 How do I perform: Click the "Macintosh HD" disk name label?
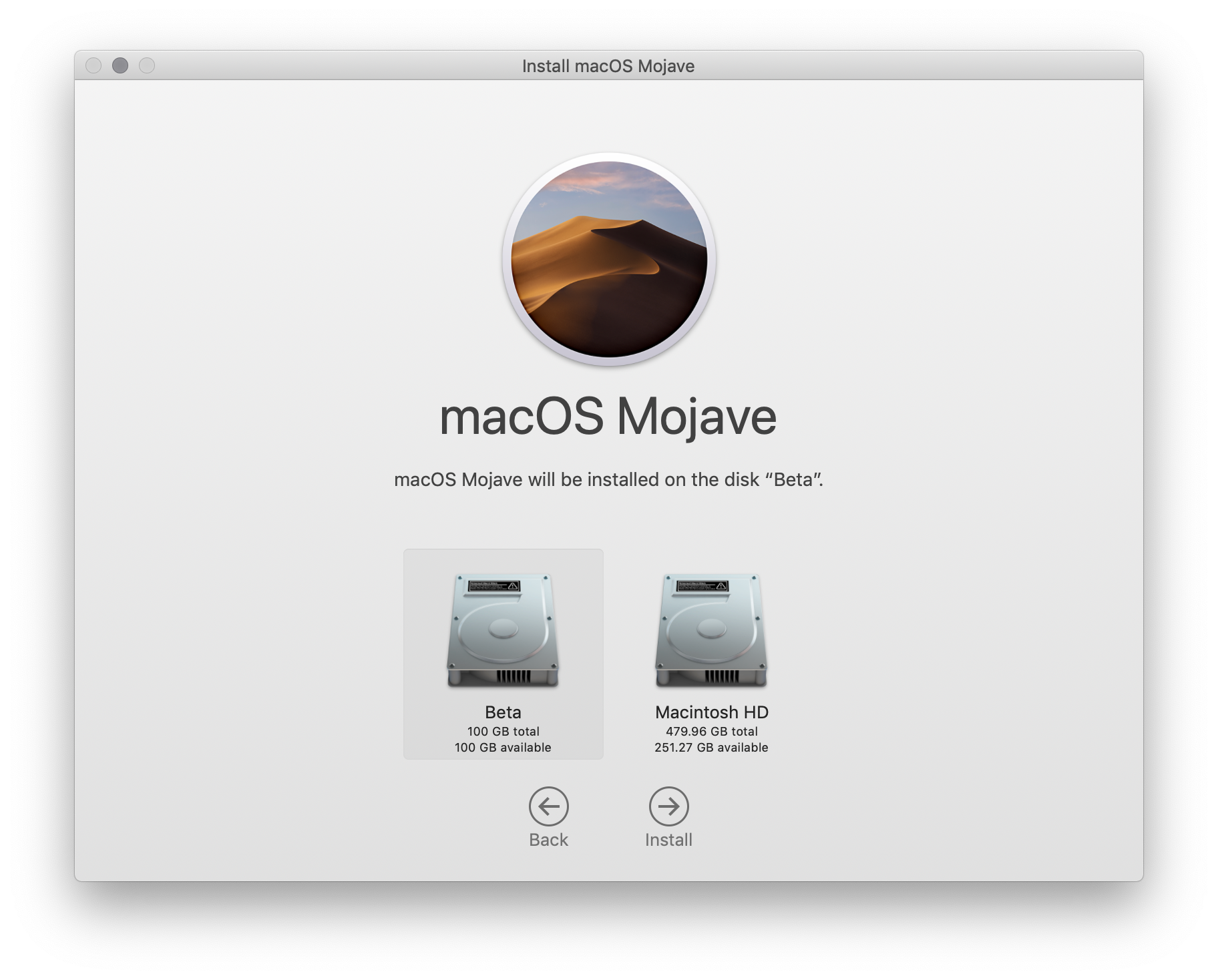712,712
